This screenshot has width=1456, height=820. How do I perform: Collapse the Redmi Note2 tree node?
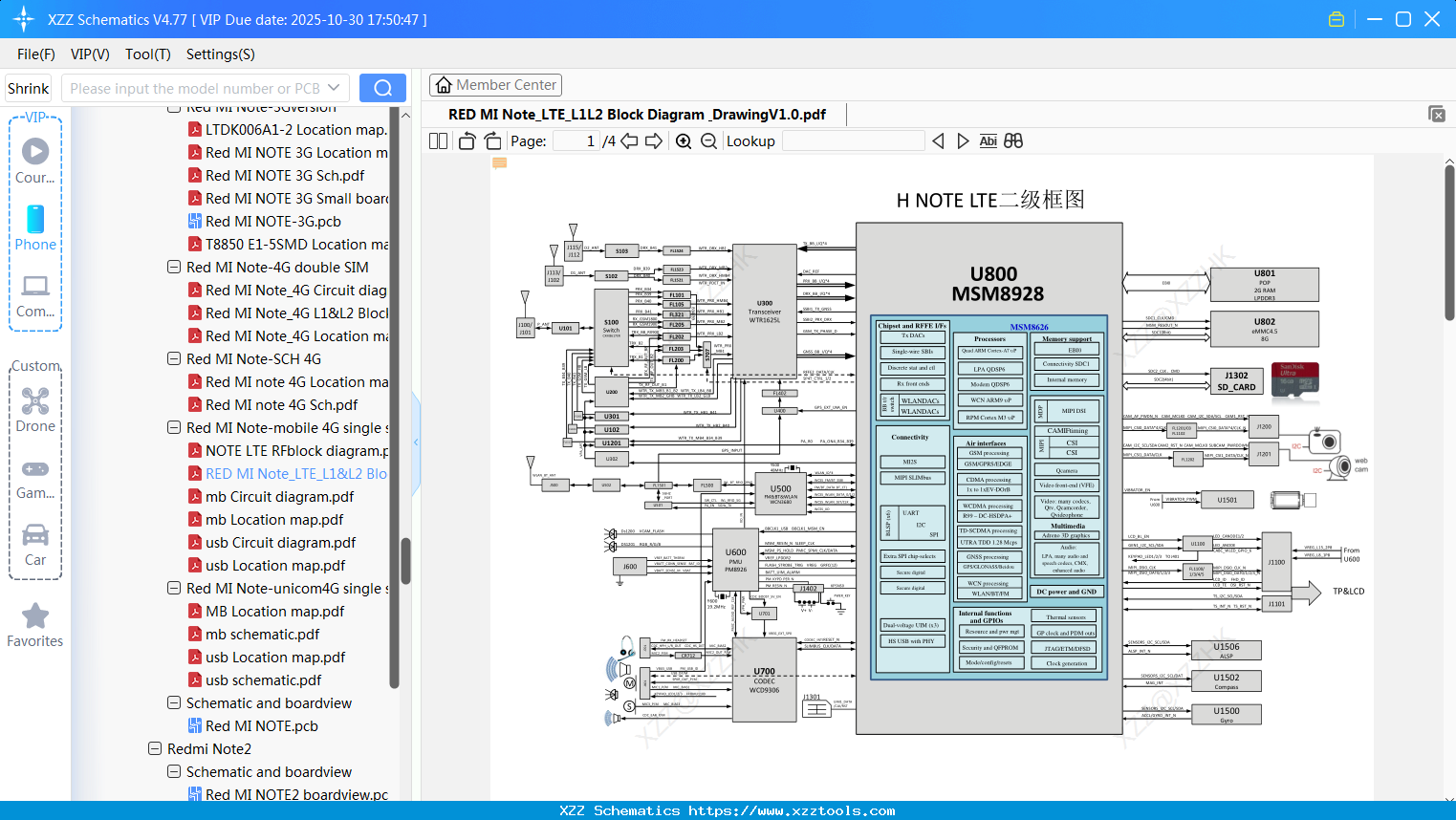click(155, 749)
